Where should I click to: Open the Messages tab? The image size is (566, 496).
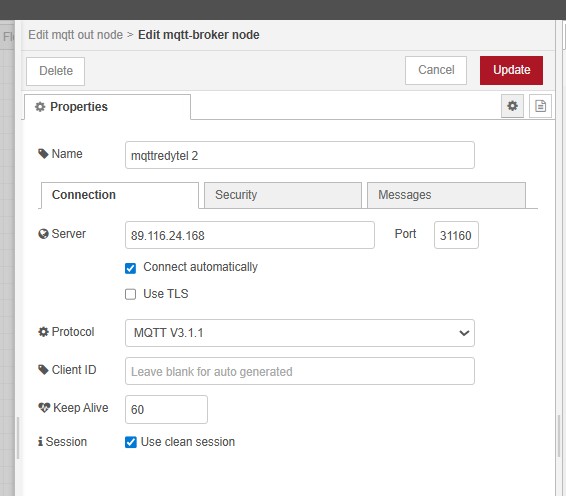446,195
